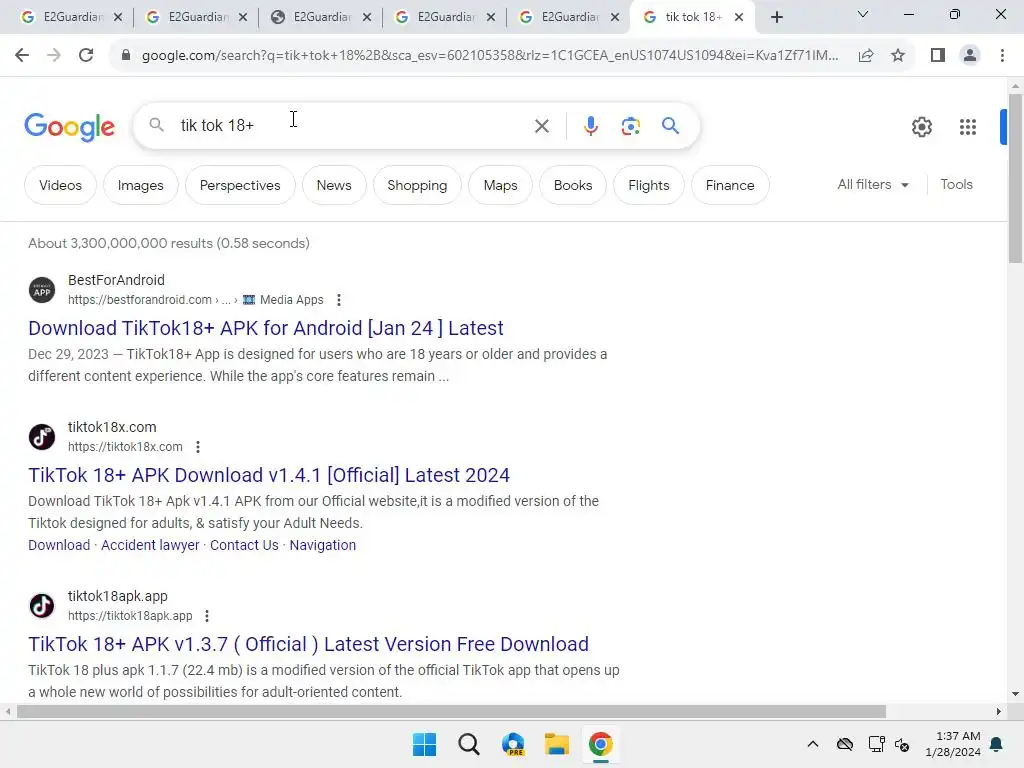Screen dimensions: 1024x768
Task: Click the browser address bar URL
Action: [x=490, y=56]
